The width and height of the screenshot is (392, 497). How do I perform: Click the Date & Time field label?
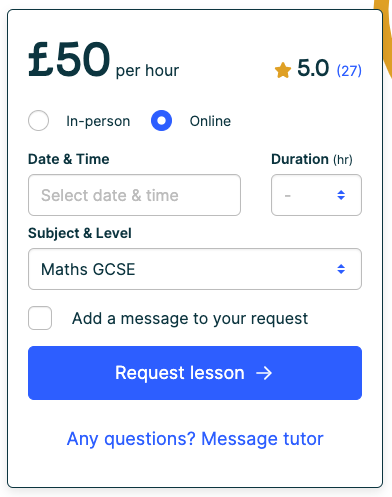[69, 159]
